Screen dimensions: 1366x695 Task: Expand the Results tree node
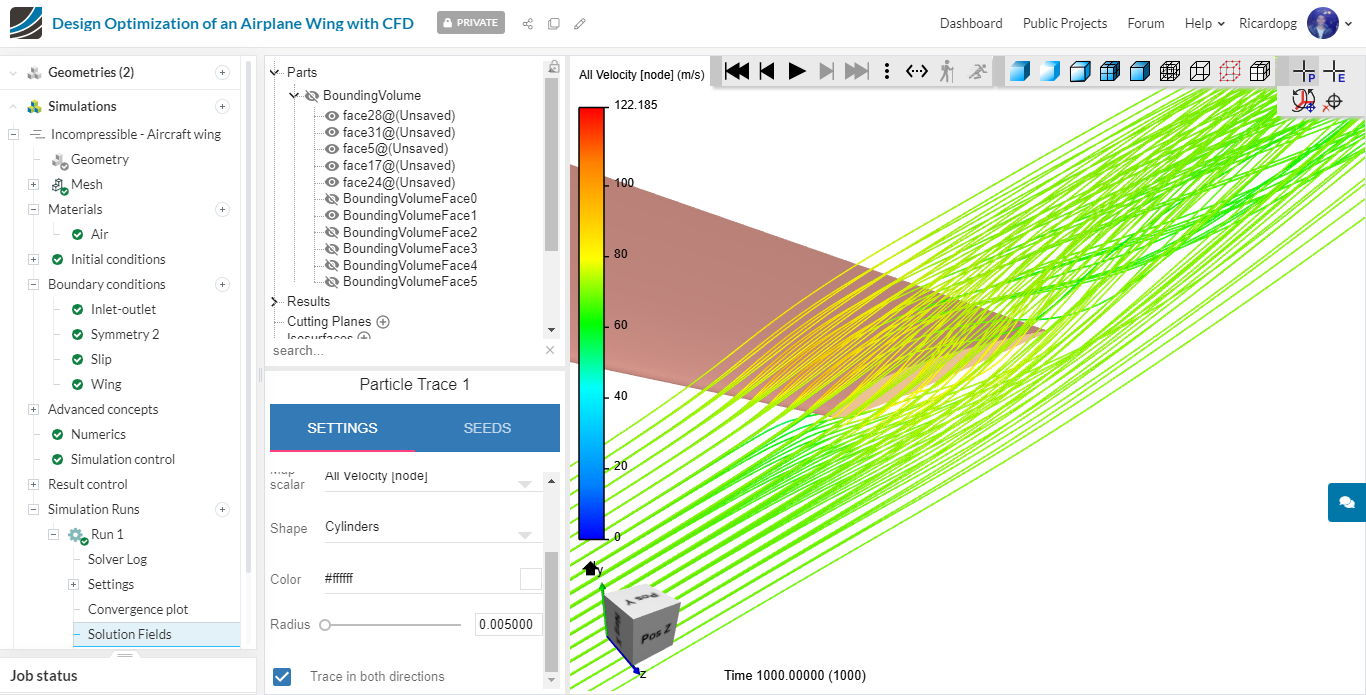[x=276, y=301]
